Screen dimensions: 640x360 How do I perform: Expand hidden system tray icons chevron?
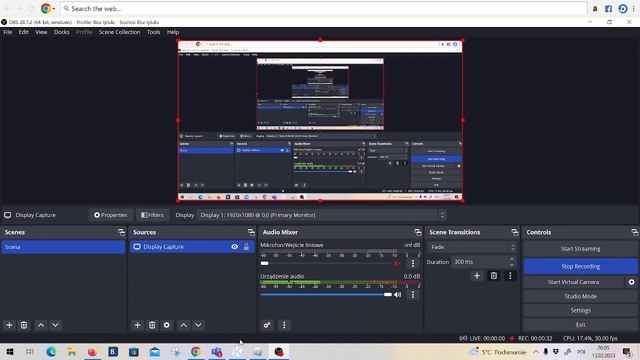[536, 351]
